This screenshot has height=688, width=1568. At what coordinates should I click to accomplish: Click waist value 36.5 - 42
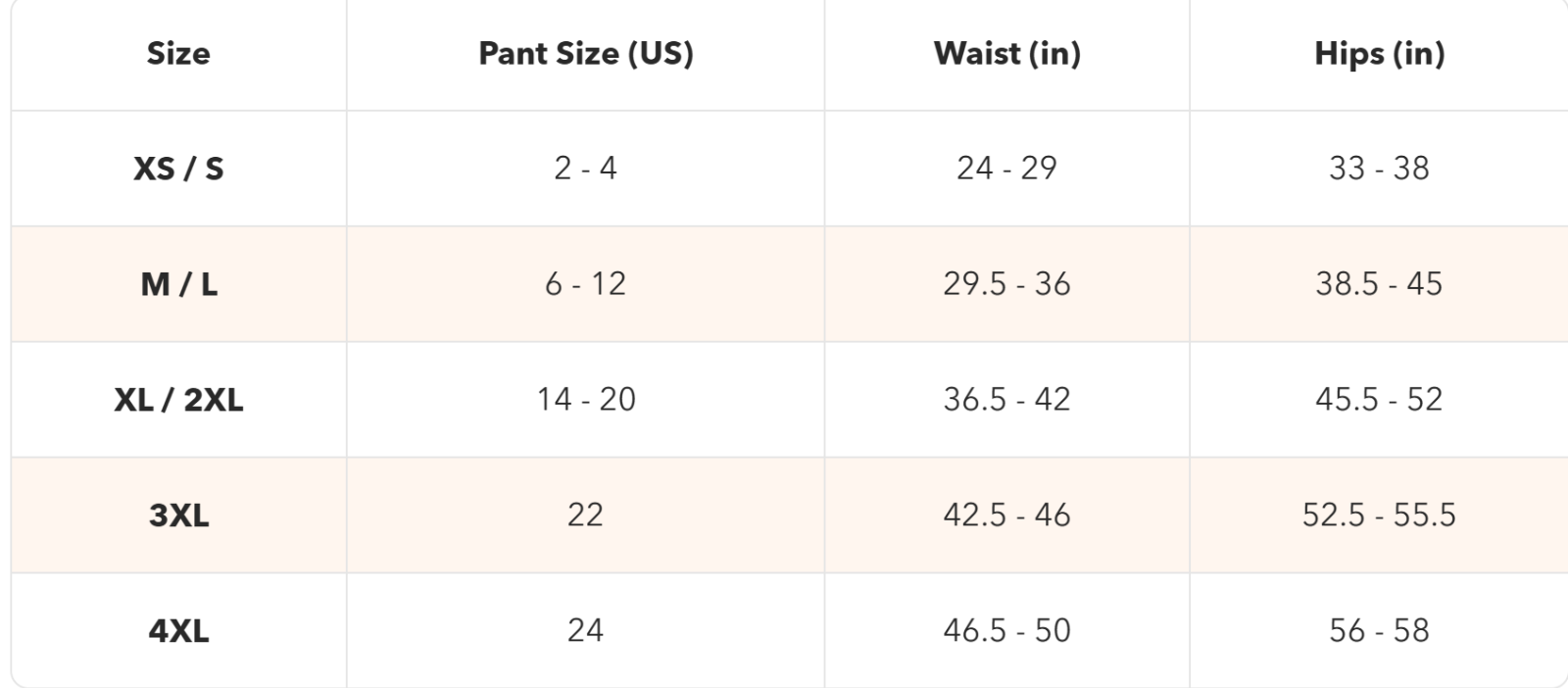point(1007,400)
